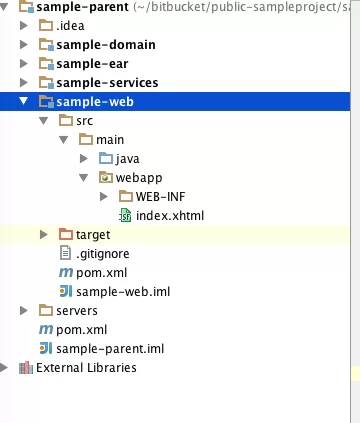Select pom.xml under sample-web
Screen dimensions: 360x423
click(x=102, y=273)
